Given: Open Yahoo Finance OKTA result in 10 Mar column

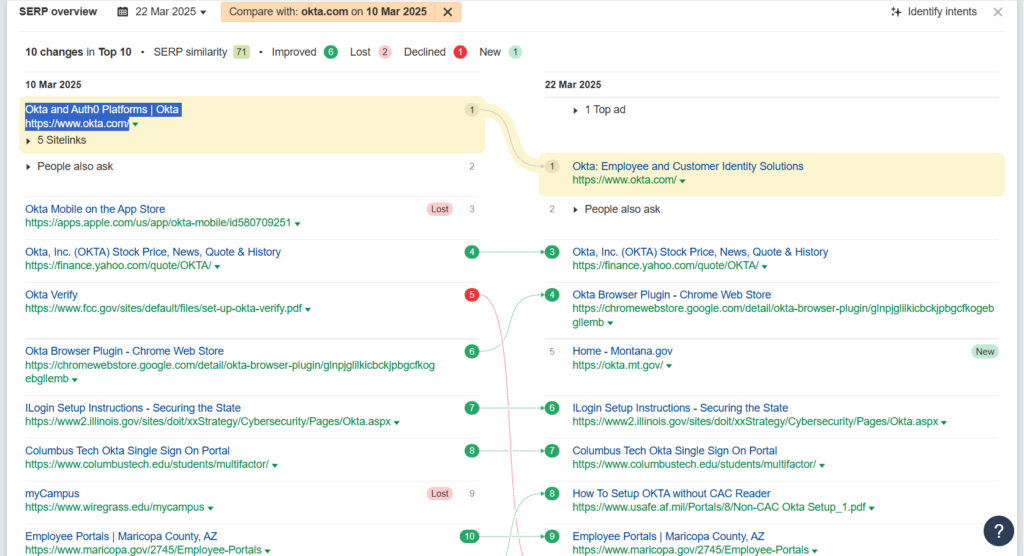Looking at the screenshot, I should pos(153,252).
